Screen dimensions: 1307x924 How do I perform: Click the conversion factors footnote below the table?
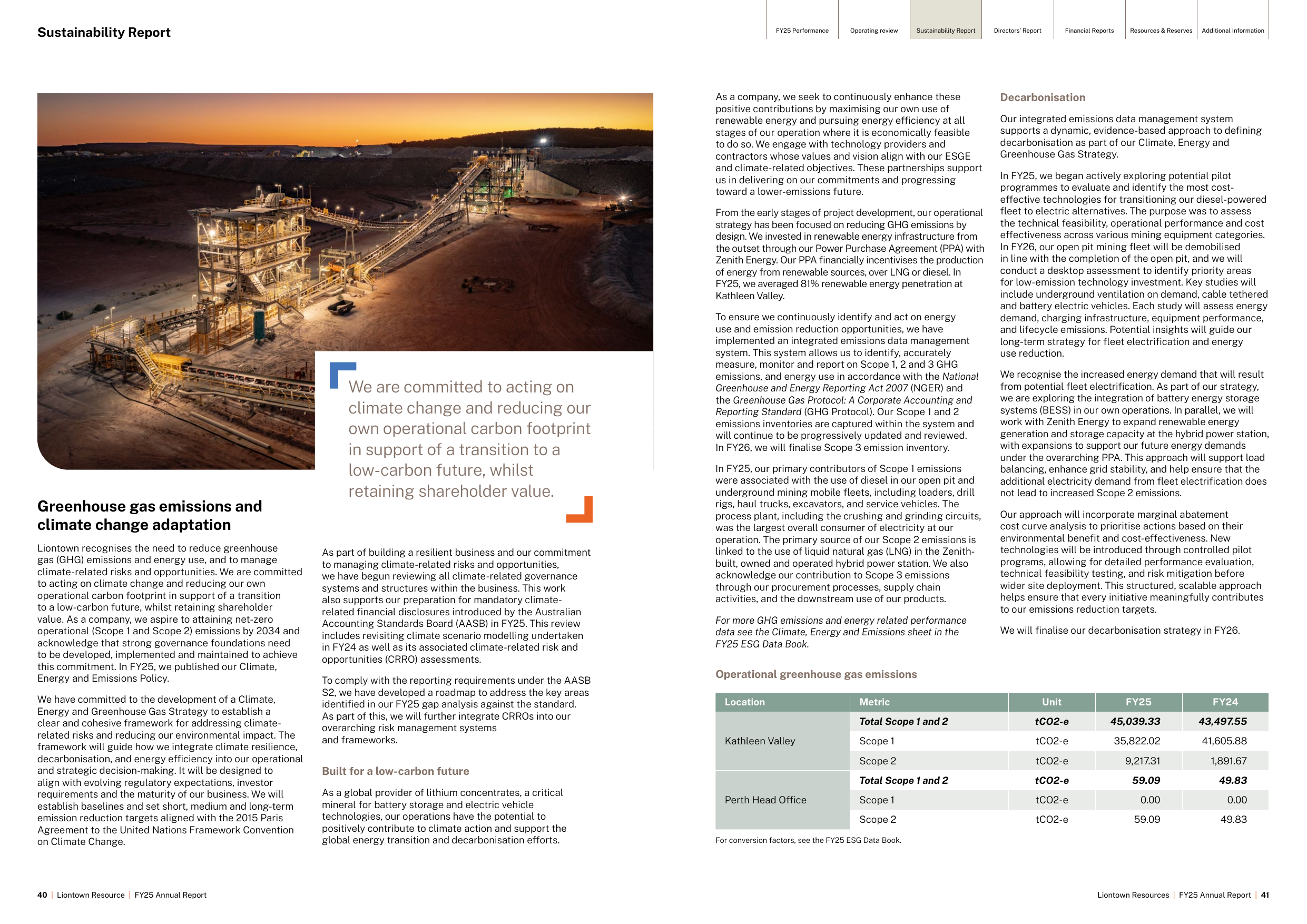tap(808, 840)
